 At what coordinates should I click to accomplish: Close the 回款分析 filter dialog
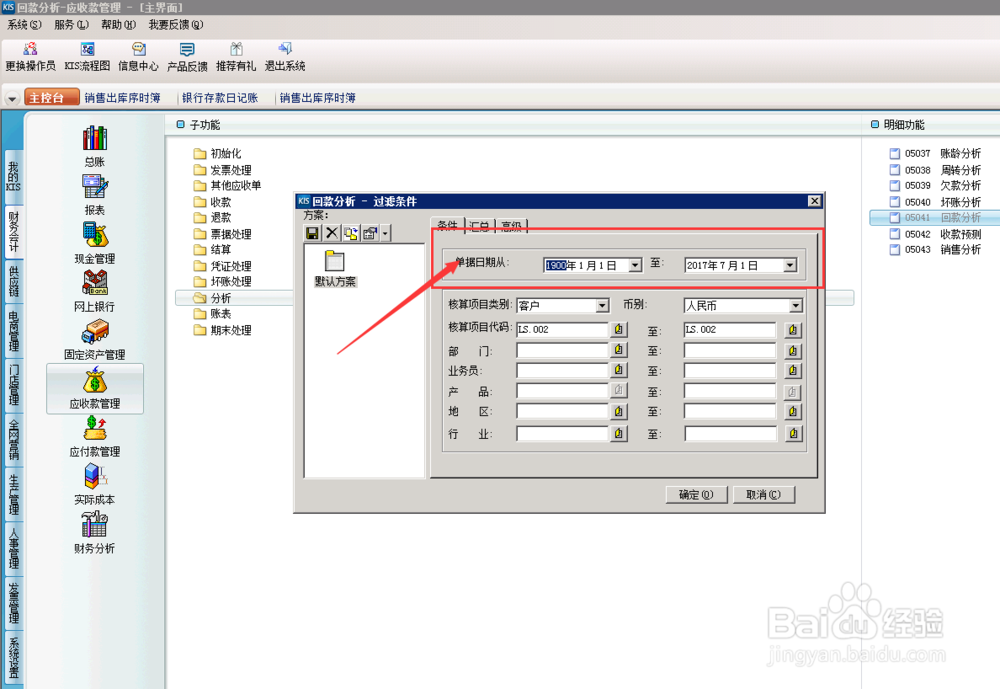[x=814, y=201]
